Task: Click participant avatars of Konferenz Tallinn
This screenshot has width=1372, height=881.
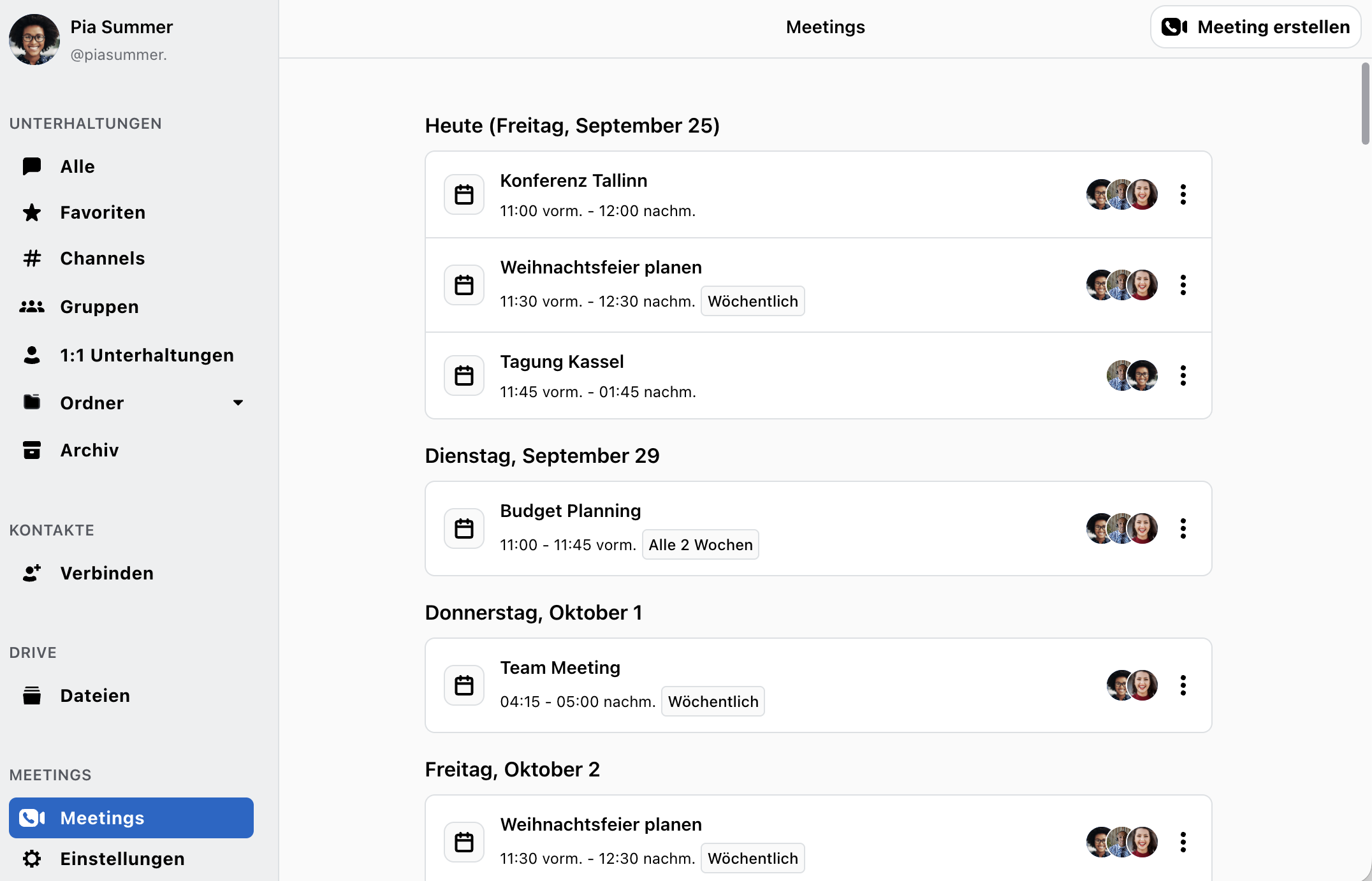Action: click(x=1122, y=194)
